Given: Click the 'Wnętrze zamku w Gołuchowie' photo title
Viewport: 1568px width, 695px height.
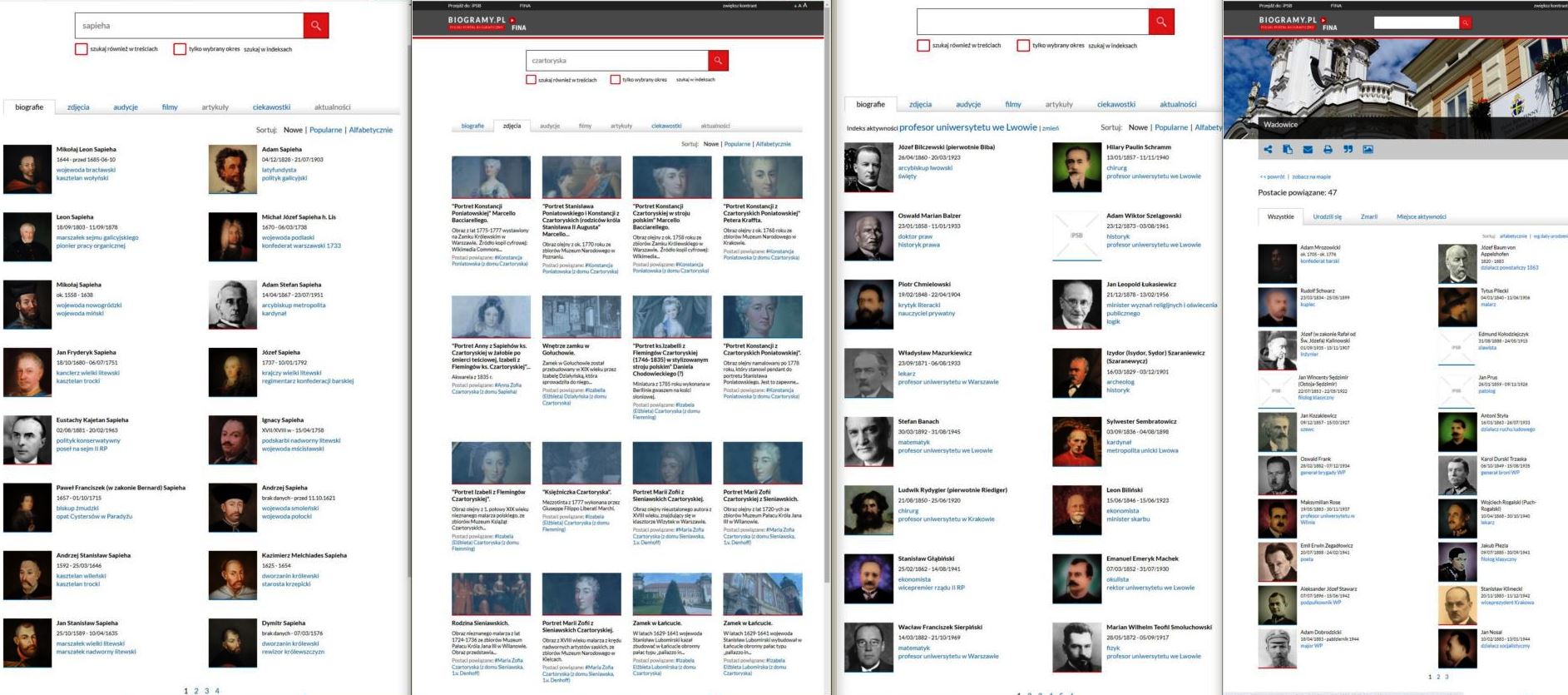Looking at the screenshot, I should 566,350.
